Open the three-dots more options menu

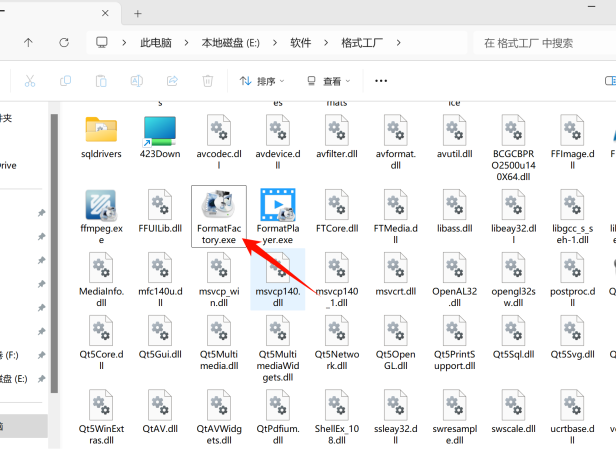(381, 81)
